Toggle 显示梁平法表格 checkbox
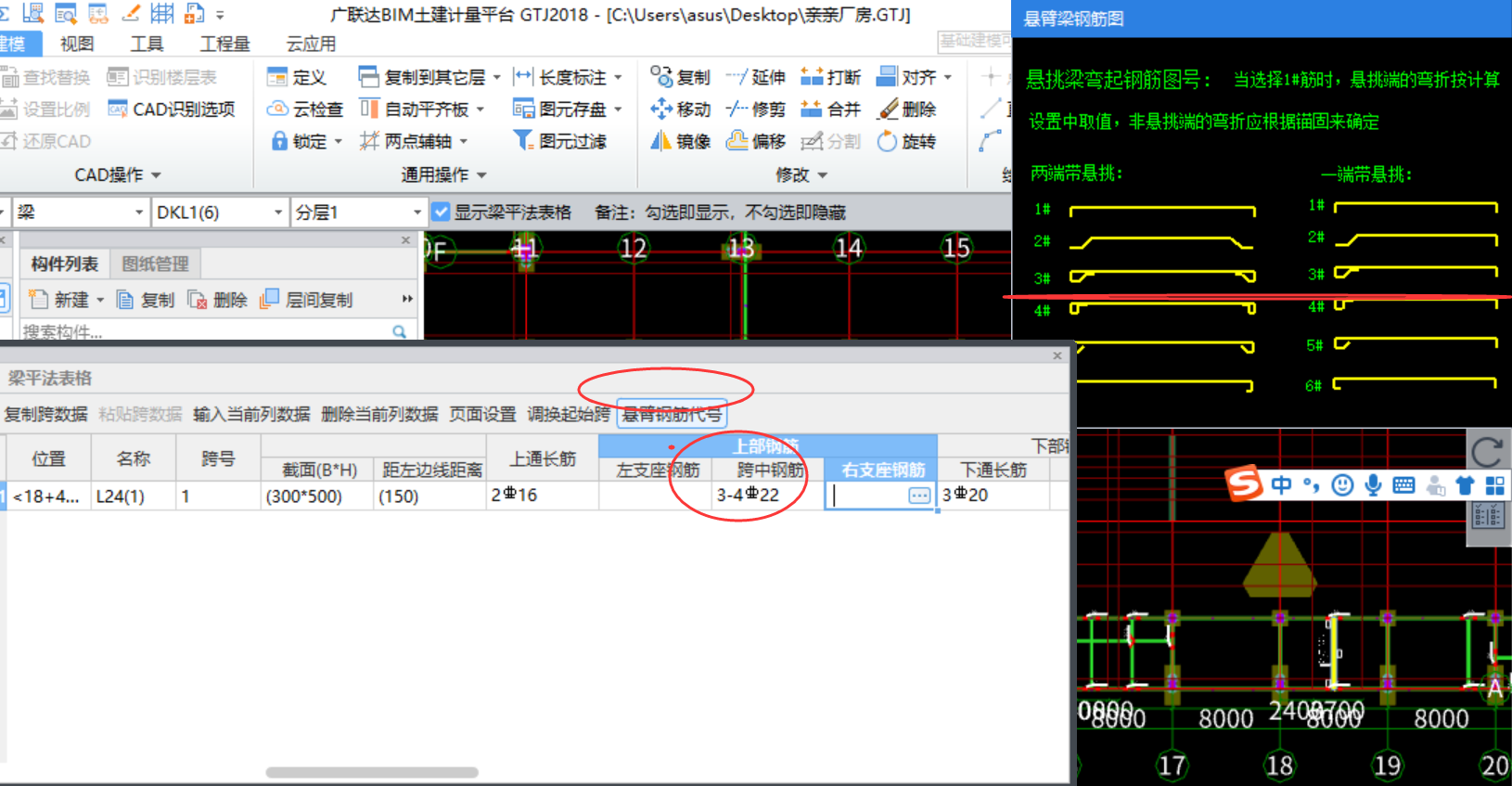This screenshot has width=1512, height=786. click(x=442, y=213)
